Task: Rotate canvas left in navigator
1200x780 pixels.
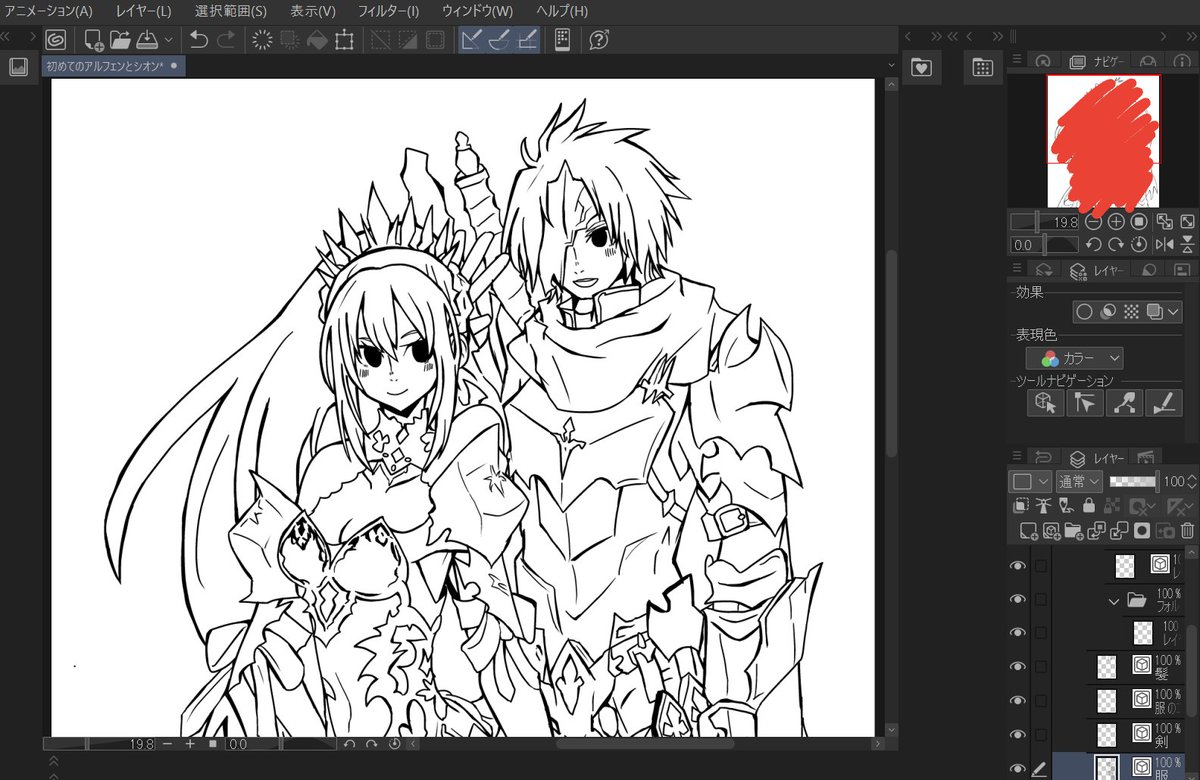Action: pos(1093,244)
